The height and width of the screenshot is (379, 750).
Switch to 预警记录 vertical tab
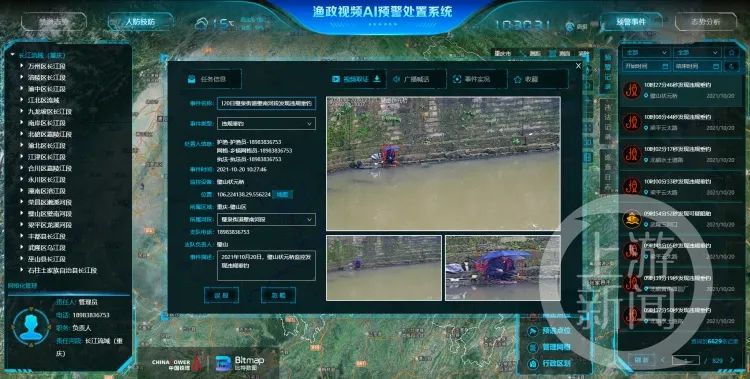coord(607,72)
